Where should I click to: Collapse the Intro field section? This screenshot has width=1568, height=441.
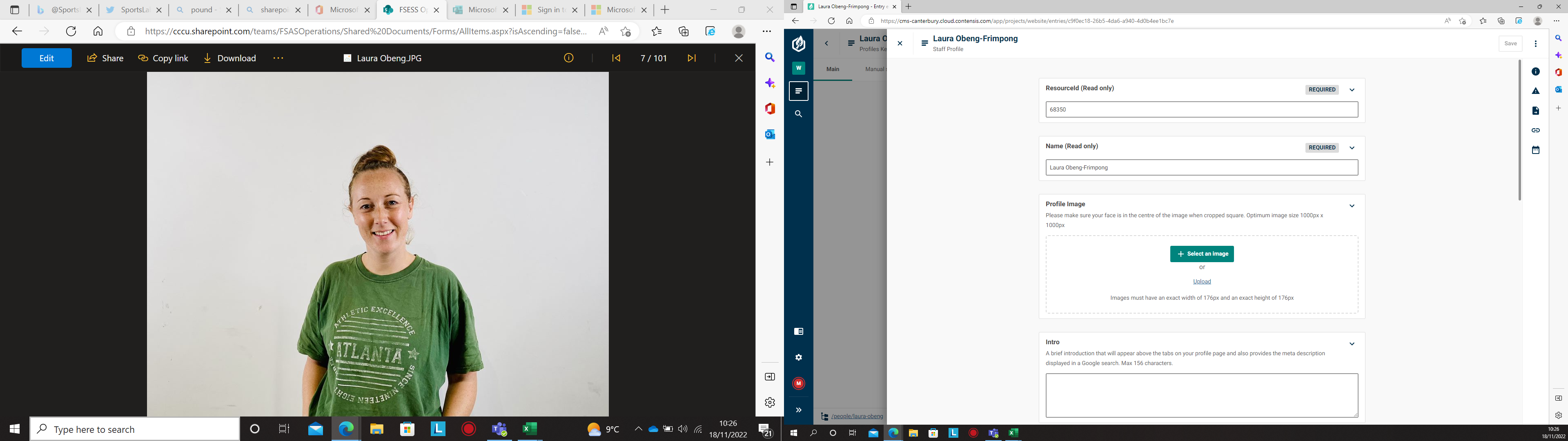coord(1352,343)
